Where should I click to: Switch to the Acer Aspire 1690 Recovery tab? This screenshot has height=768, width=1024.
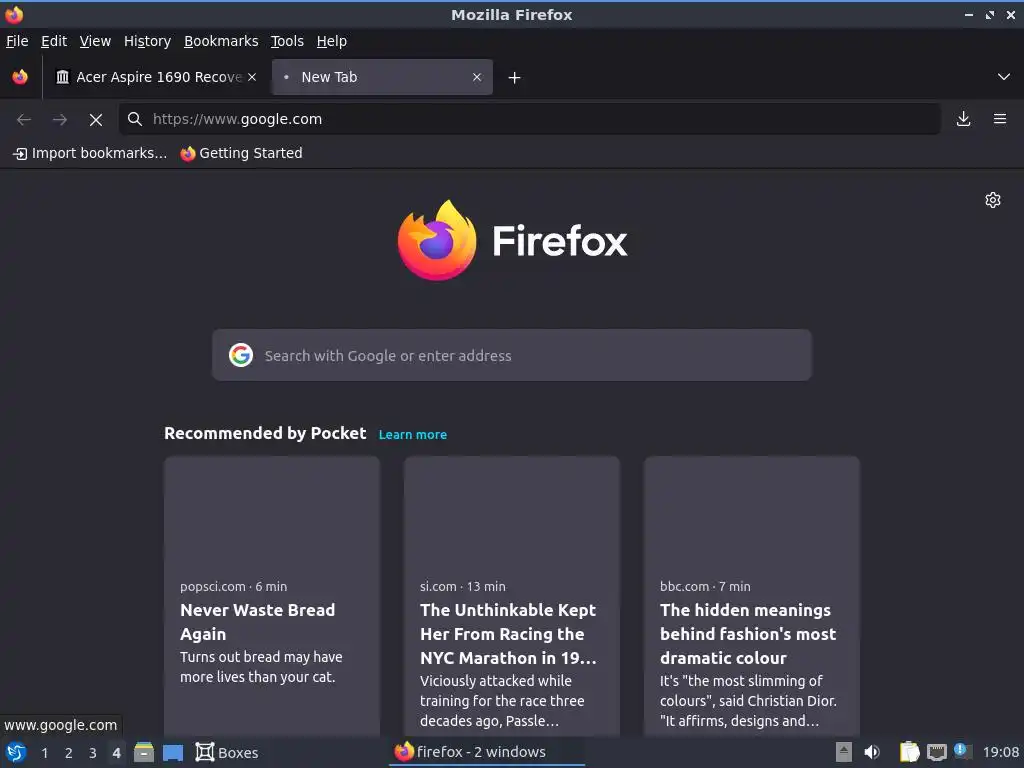(x=157, y=77)
